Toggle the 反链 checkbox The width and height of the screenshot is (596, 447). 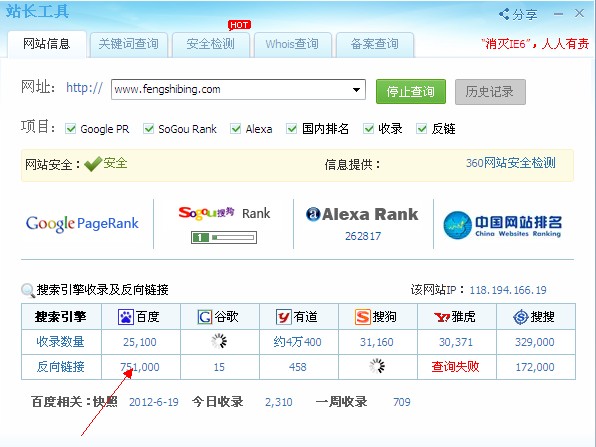click(x=422, y=128)
